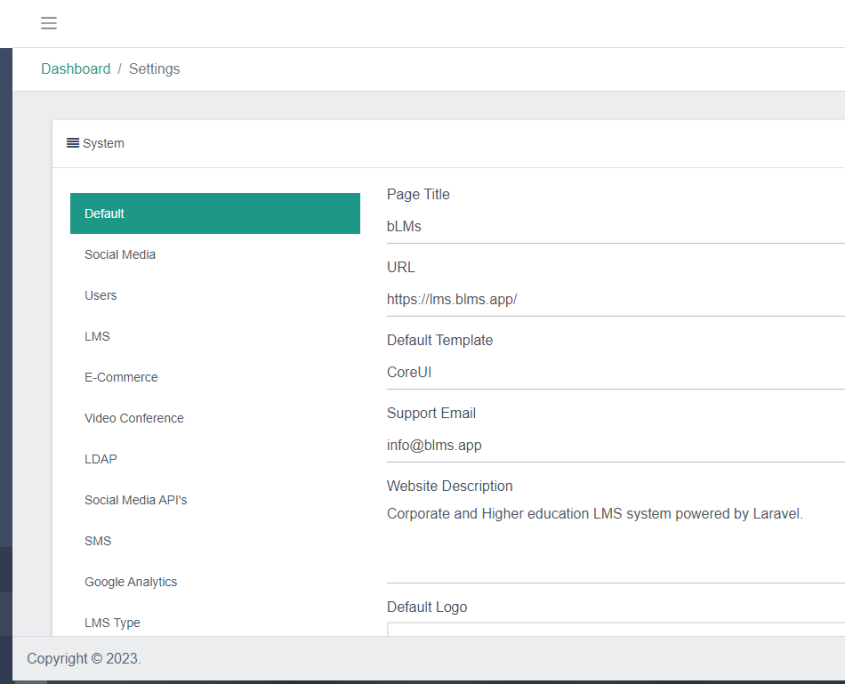Open the E-Commerce settings tab
This screenshot has width=845, height=684.
coord(215,377)
